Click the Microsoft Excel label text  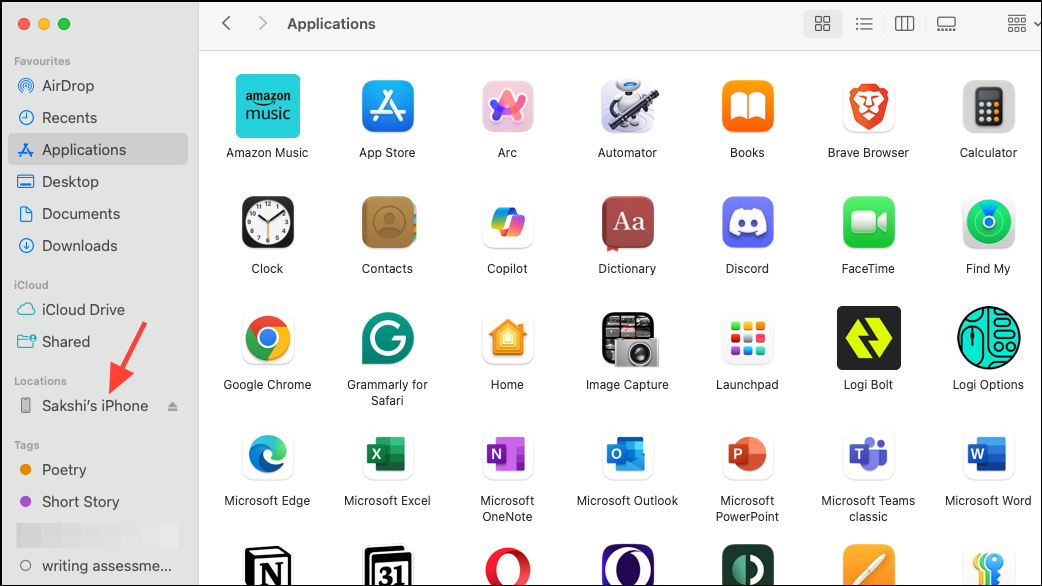pos(387,501)
